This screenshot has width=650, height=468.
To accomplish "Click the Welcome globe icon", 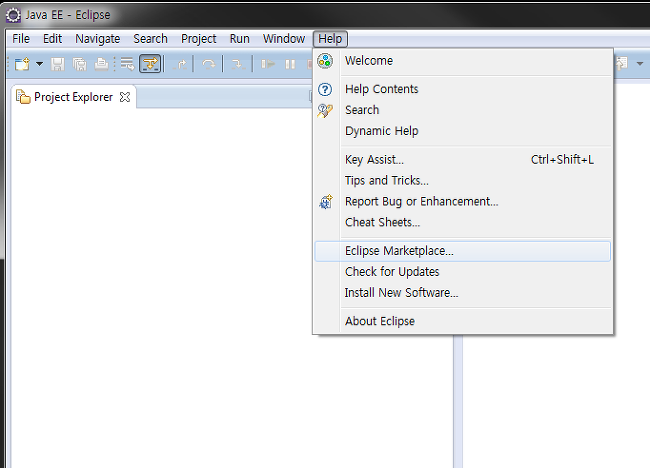I will point(325,61).
